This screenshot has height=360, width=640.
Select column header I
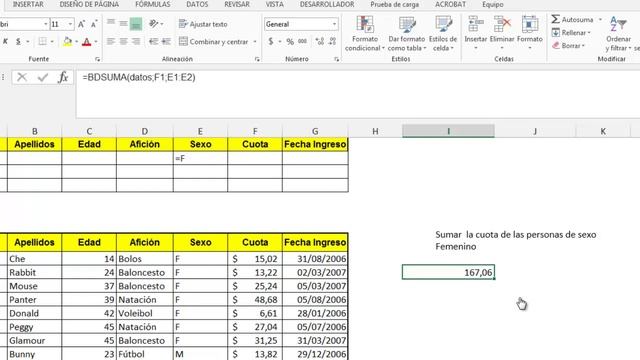point(448,131)
